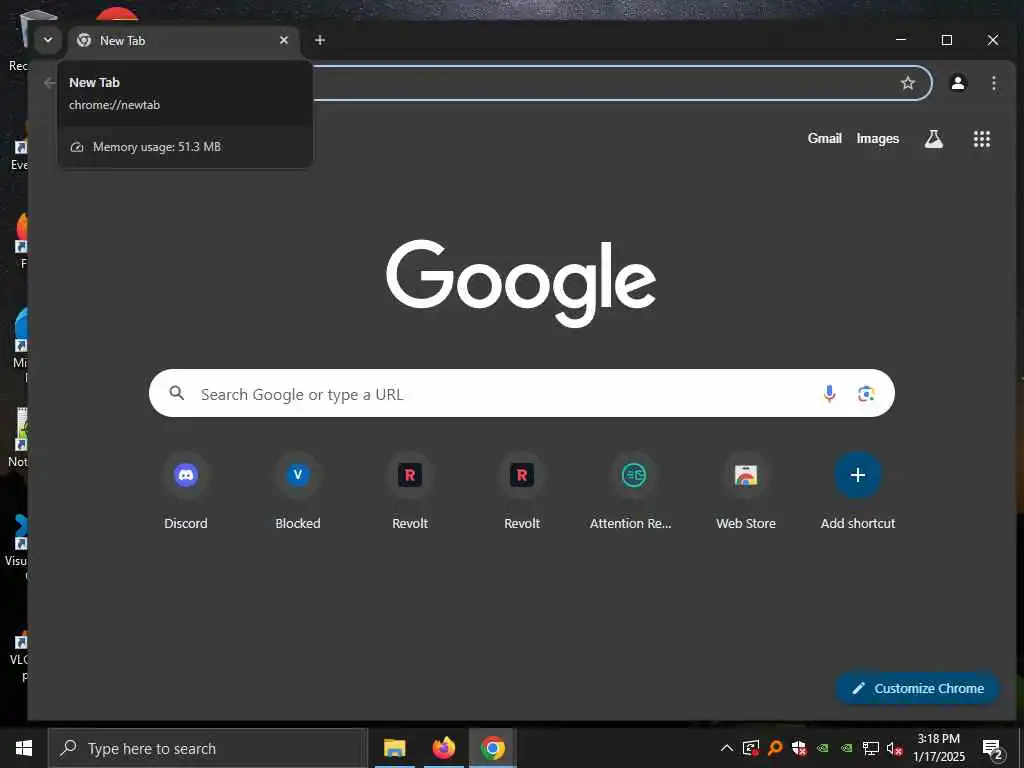Click the back arrow navigation button
Viewport: 1024px width, 768px height.
49,83
